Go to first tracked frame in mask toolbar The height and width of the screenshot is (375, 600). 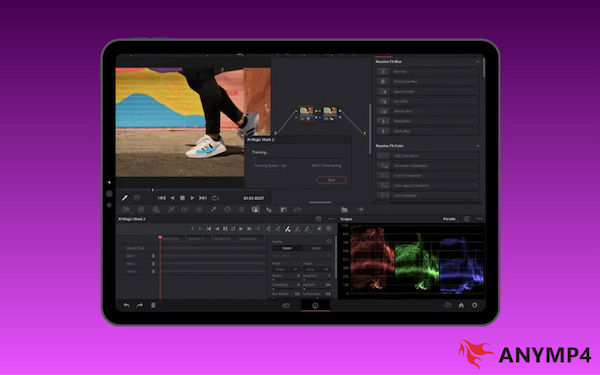209,229
